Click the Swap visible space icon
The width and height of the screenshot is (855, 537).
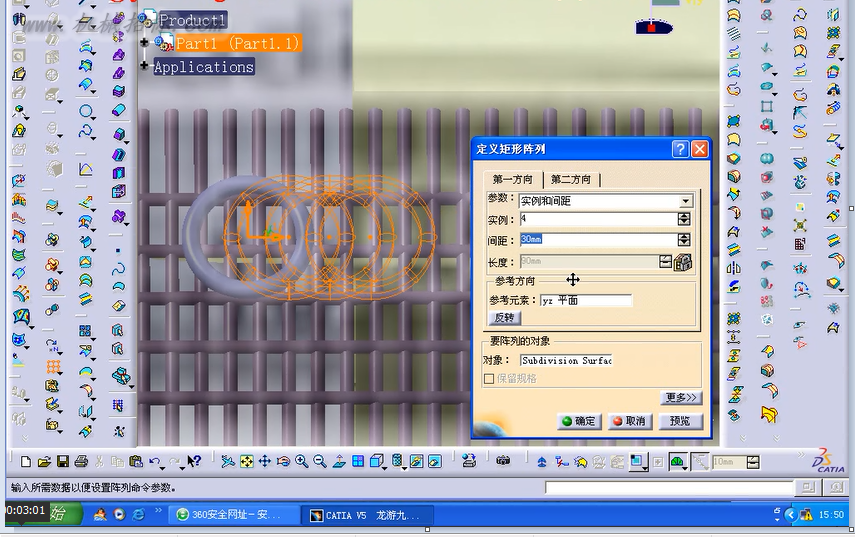(435, 462)
